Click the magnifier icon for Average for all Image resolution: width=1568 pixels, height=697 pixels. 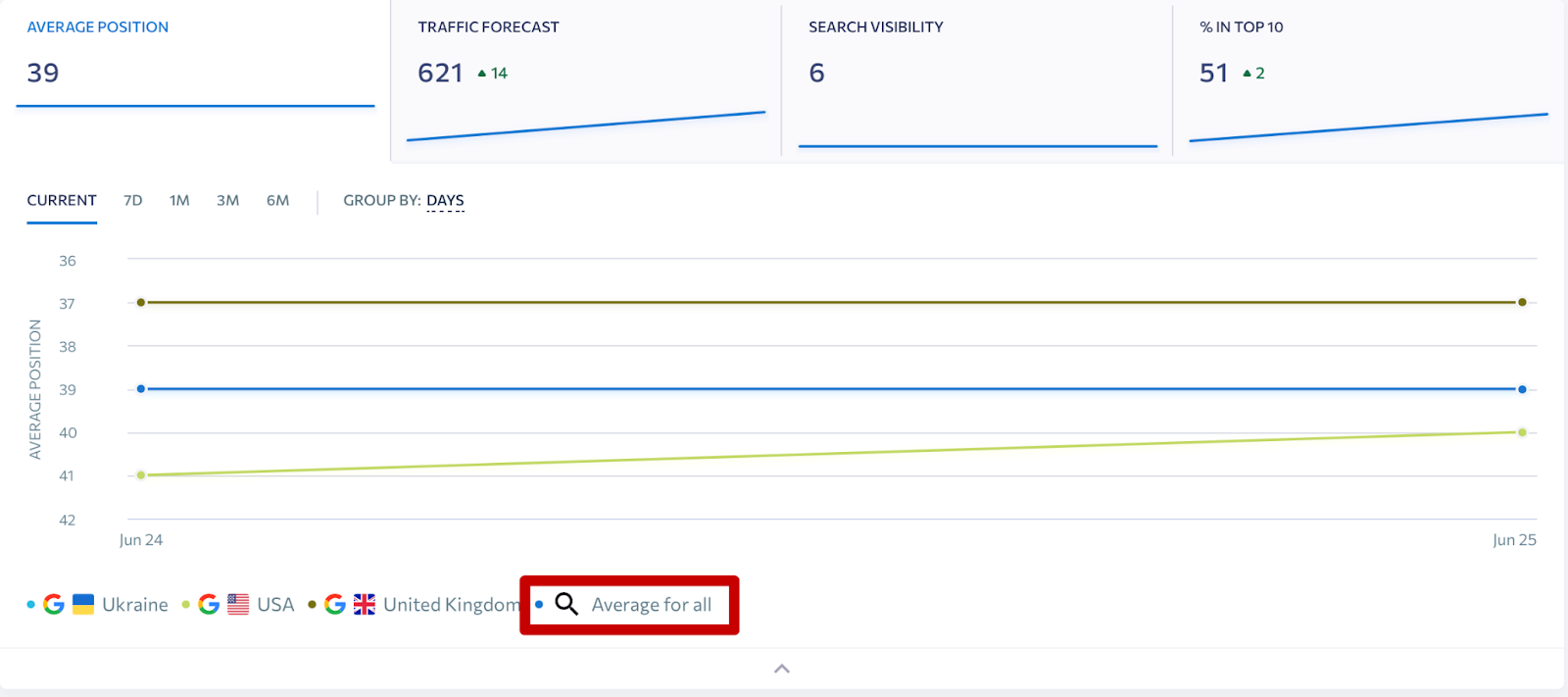tap(566, 604)
